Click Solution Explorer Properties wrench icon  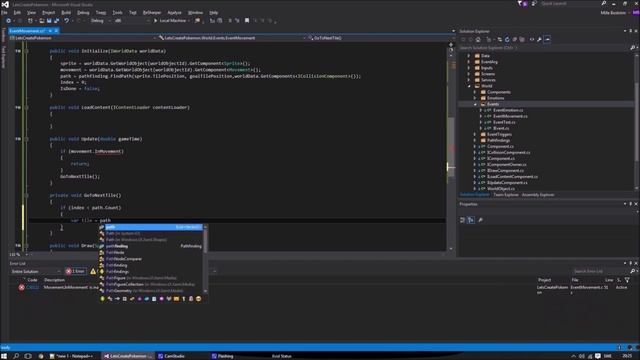pyautogui.click(x=539, y=40)
